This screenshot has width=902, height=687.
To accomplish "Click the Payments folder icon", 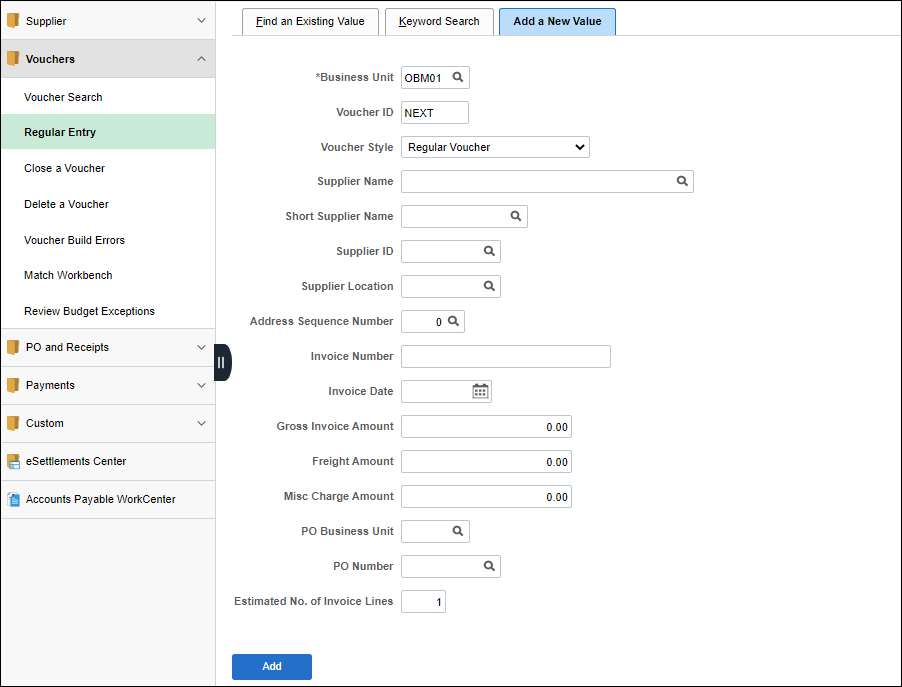I will tap(13, 385).
